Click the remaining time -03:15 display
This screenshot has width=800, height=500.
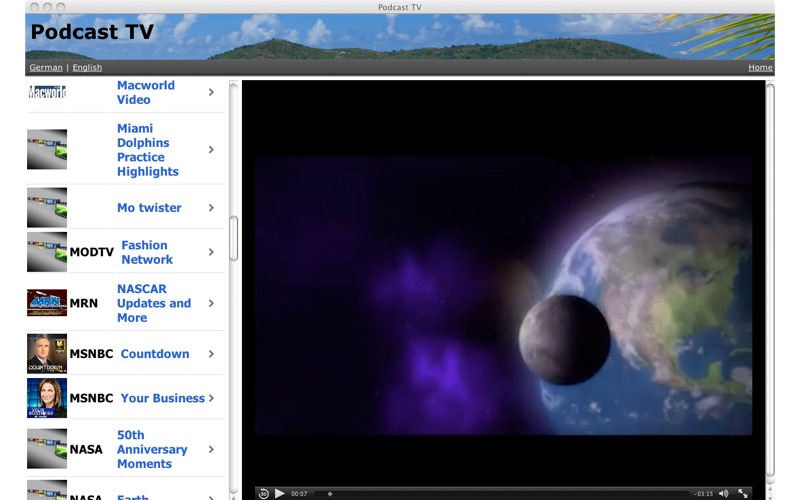click(x=704, y=494)
